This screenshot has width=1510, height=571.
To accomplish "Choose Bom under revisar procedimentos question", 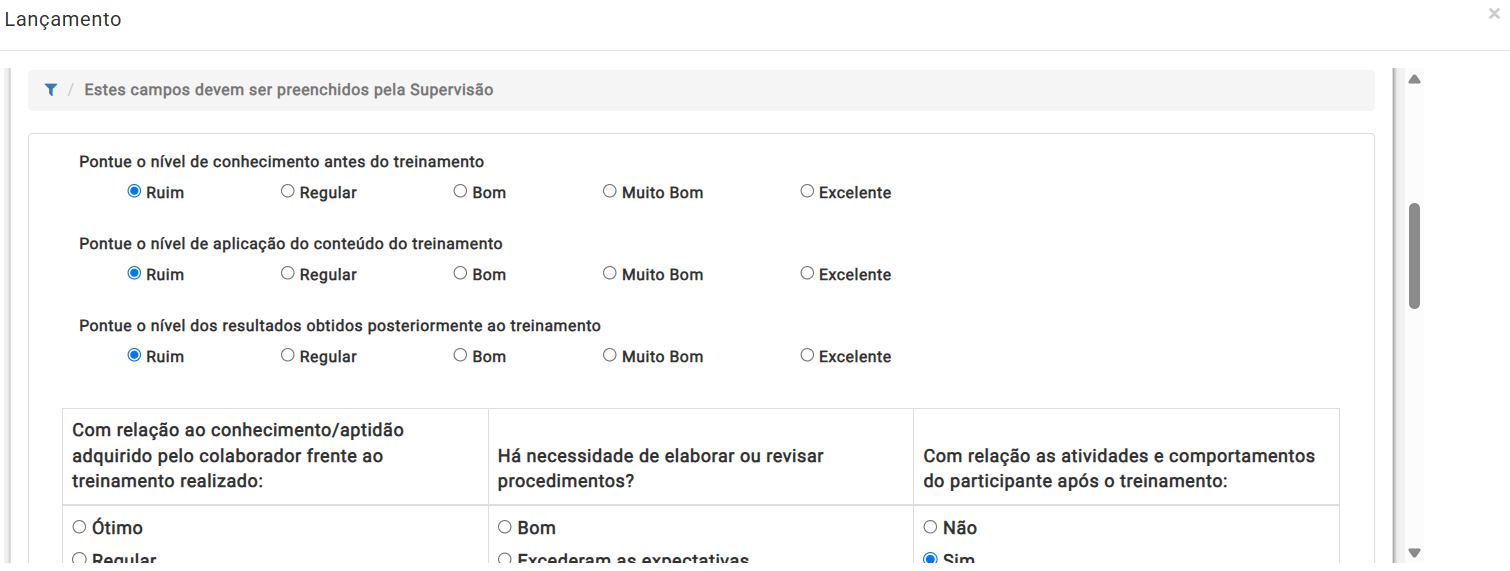I will tap(505, 527).
